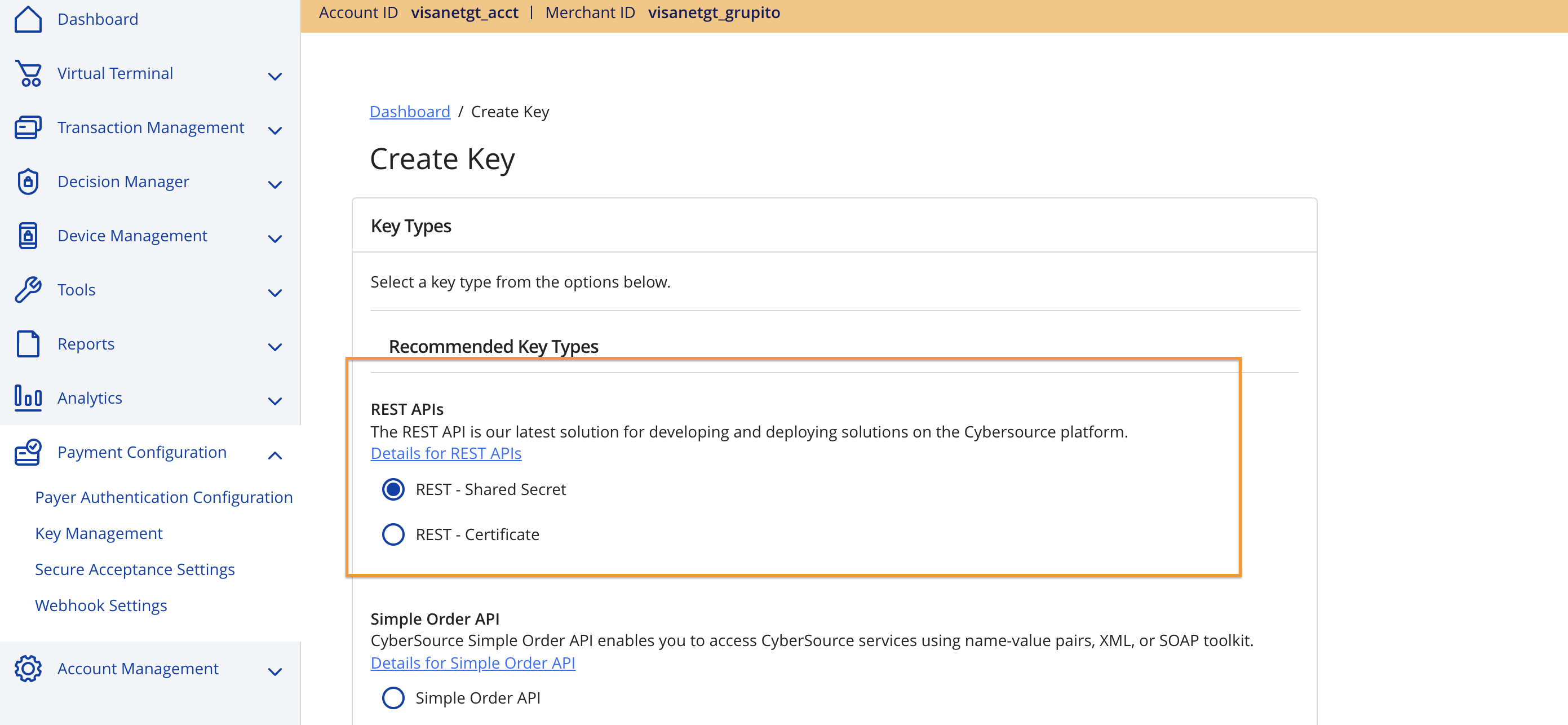
Task: Click the Reports document icon
Action: 28,344
